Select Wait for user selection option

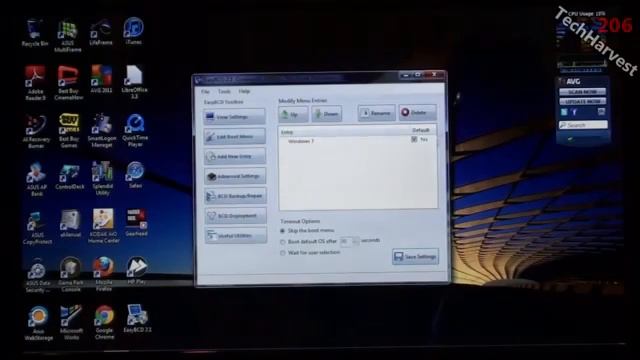[310, 253]
